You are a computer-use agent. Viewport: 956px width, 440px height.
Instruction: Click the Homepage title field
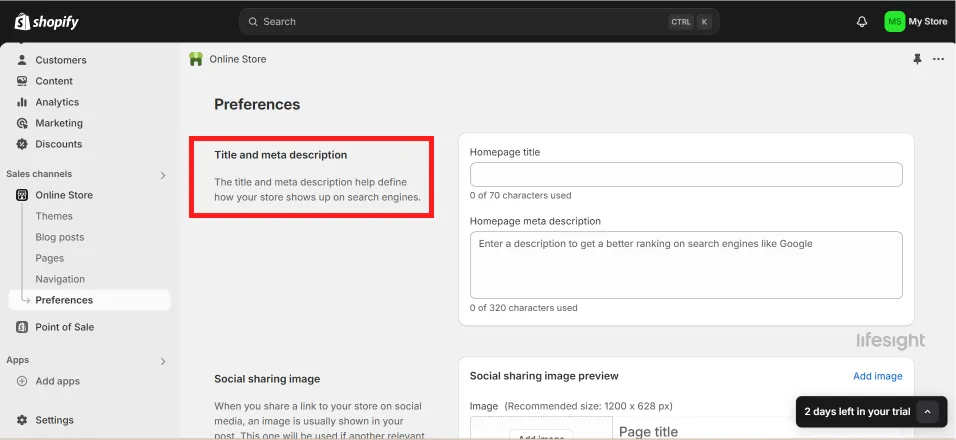click(686, 174)
